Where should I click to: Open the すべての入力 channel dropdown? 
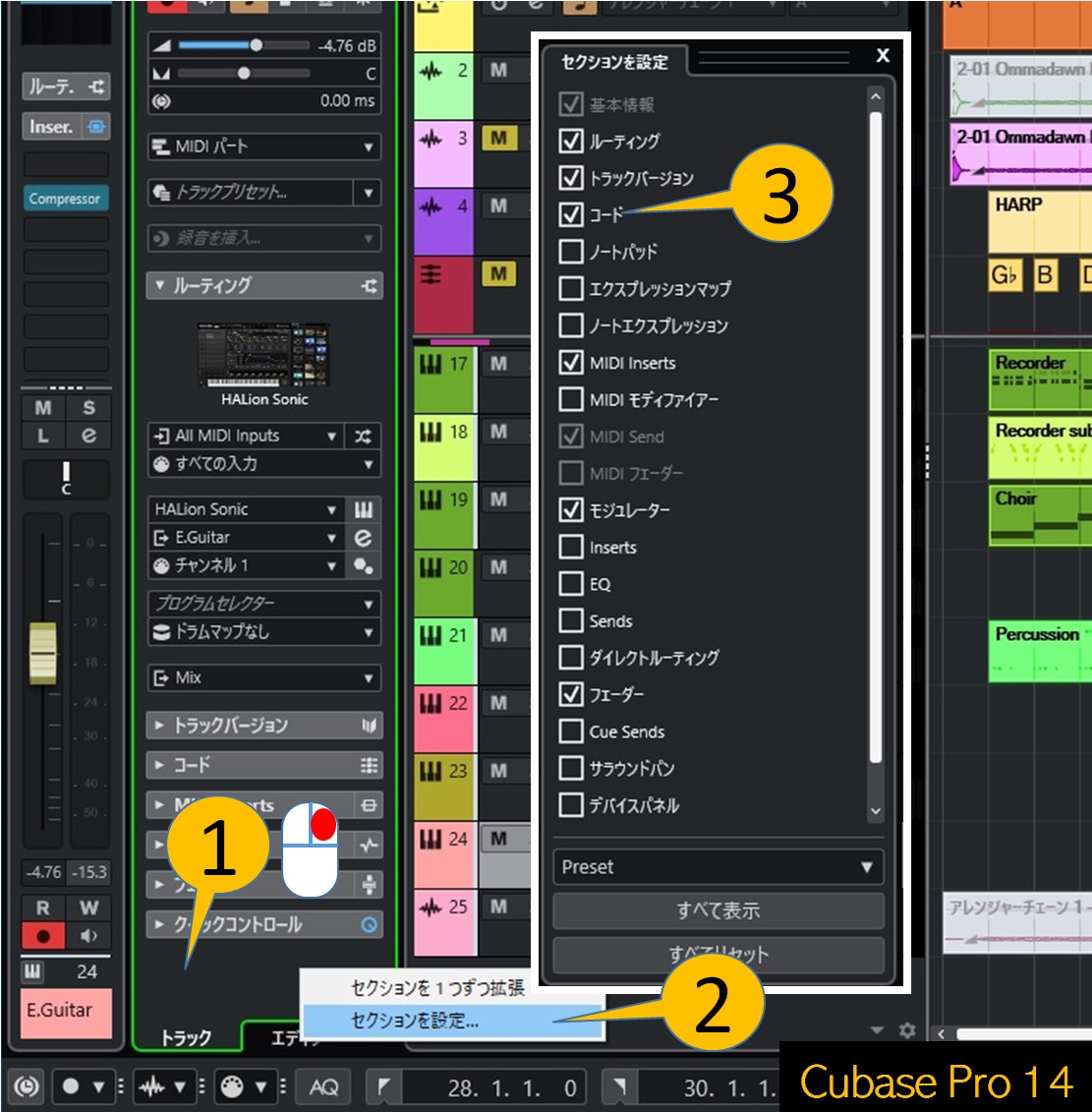(x=263, y=464)
